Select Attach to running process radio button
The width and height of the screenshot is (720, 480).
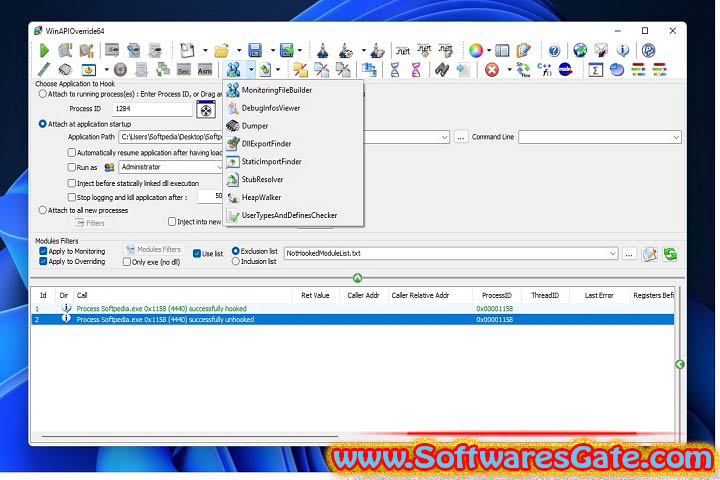click(x=43, y=94)
